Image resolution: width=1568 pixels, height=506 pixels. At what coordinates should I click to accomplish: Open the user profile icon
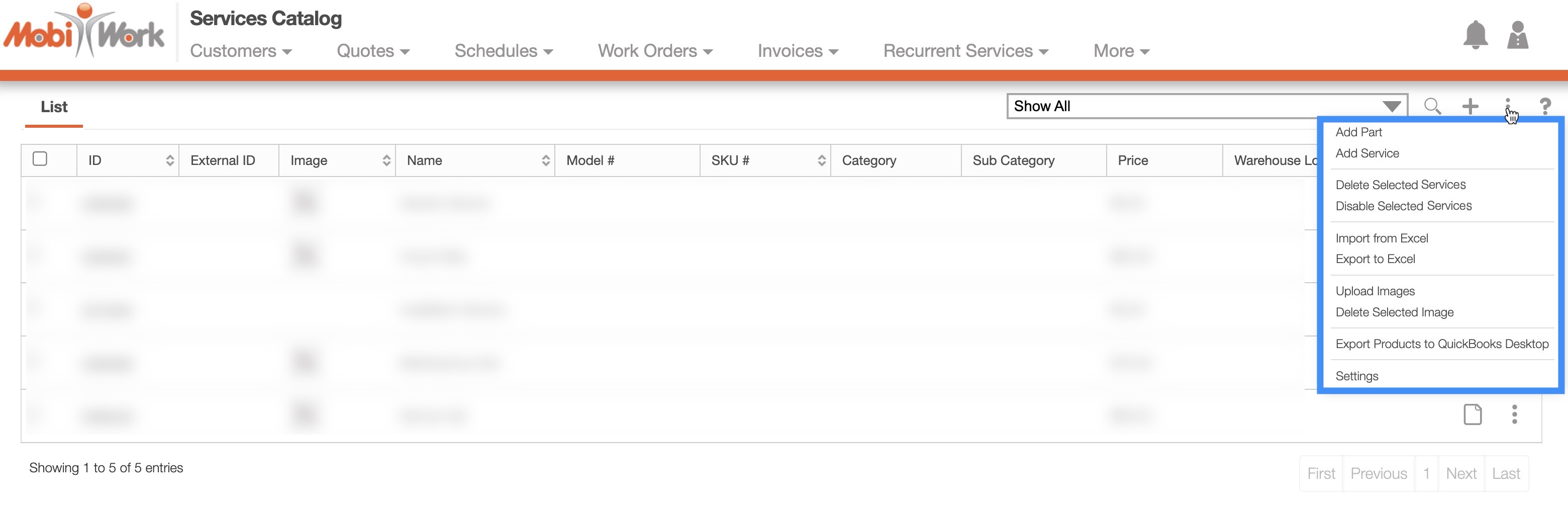[1517, 35]
